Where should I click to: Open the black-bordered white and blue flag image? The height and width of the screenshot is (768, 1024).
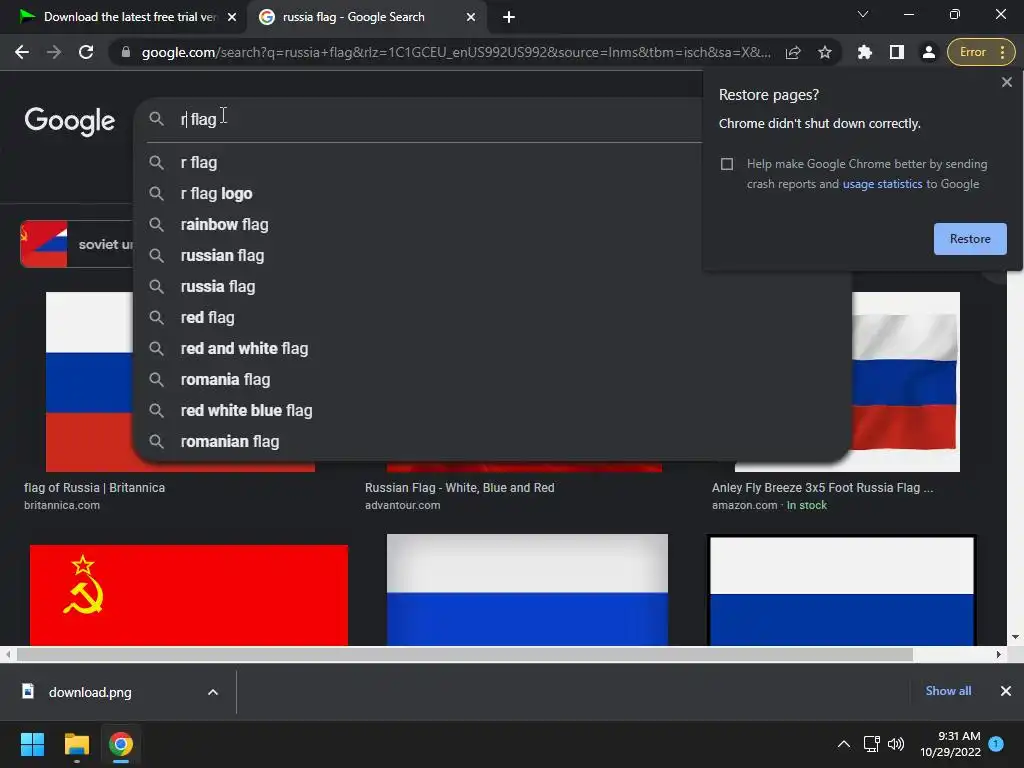[x=842, y=591]
